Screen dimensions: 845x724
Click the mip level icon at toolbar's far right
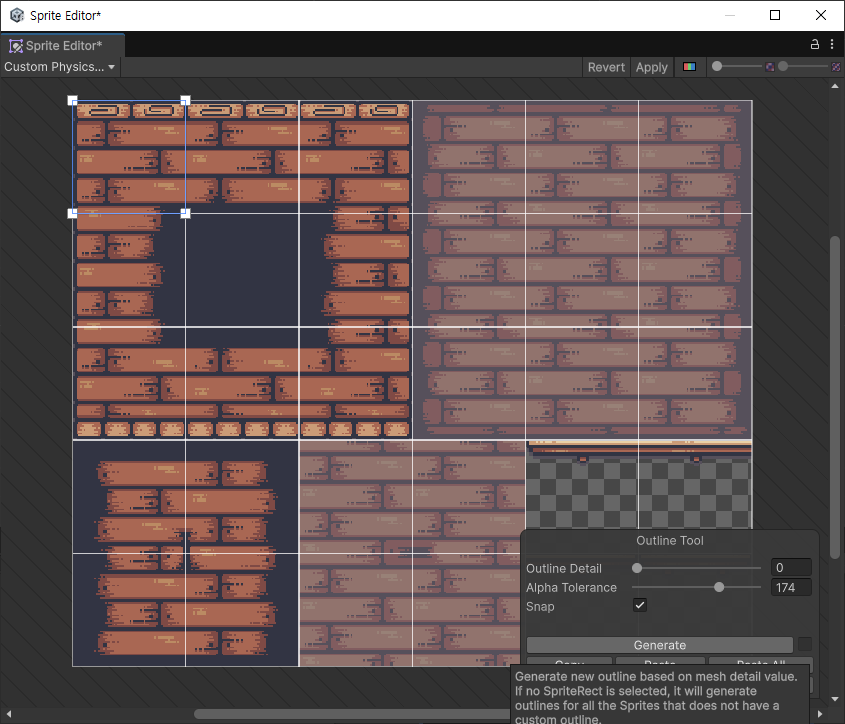click(x=836, y=67)
